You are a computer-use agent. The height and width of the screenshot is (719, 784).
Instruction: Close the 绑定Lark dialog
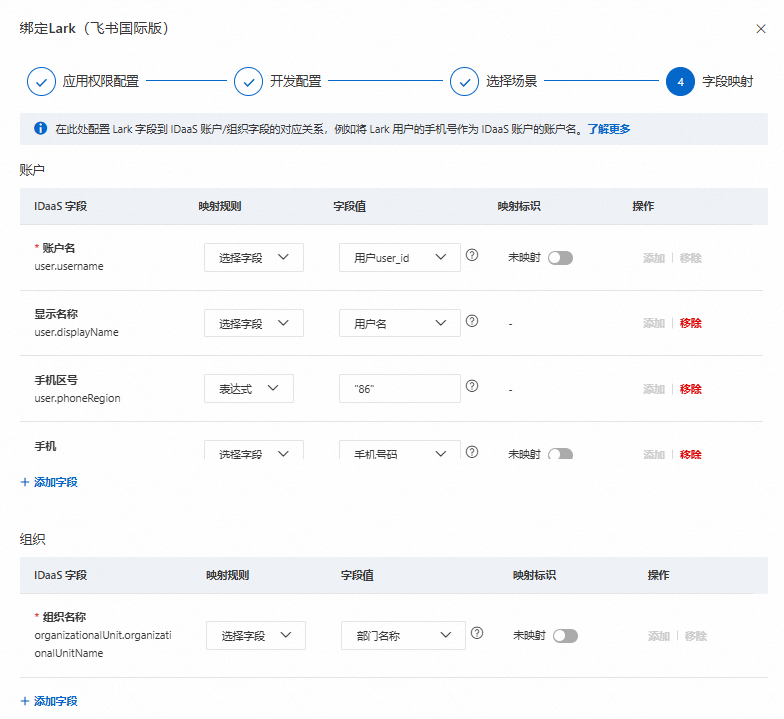point(760,29)
